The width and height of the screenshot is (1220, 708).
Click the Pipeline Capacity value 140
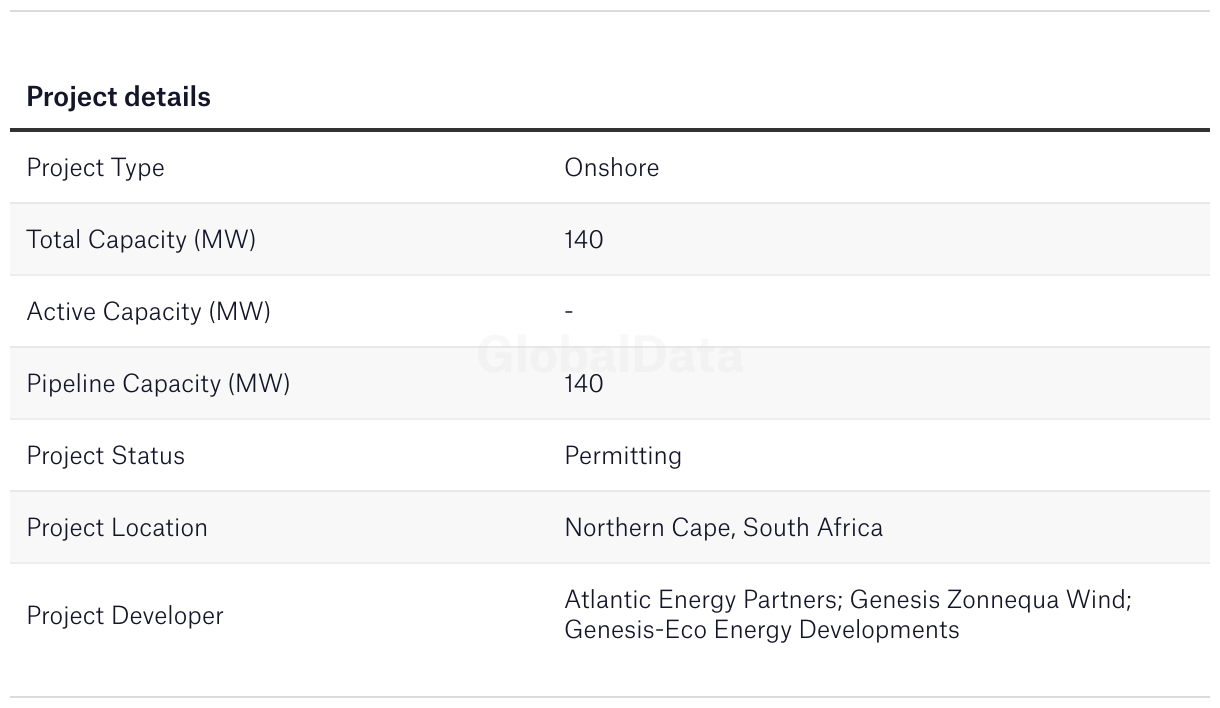click(584, 384)
